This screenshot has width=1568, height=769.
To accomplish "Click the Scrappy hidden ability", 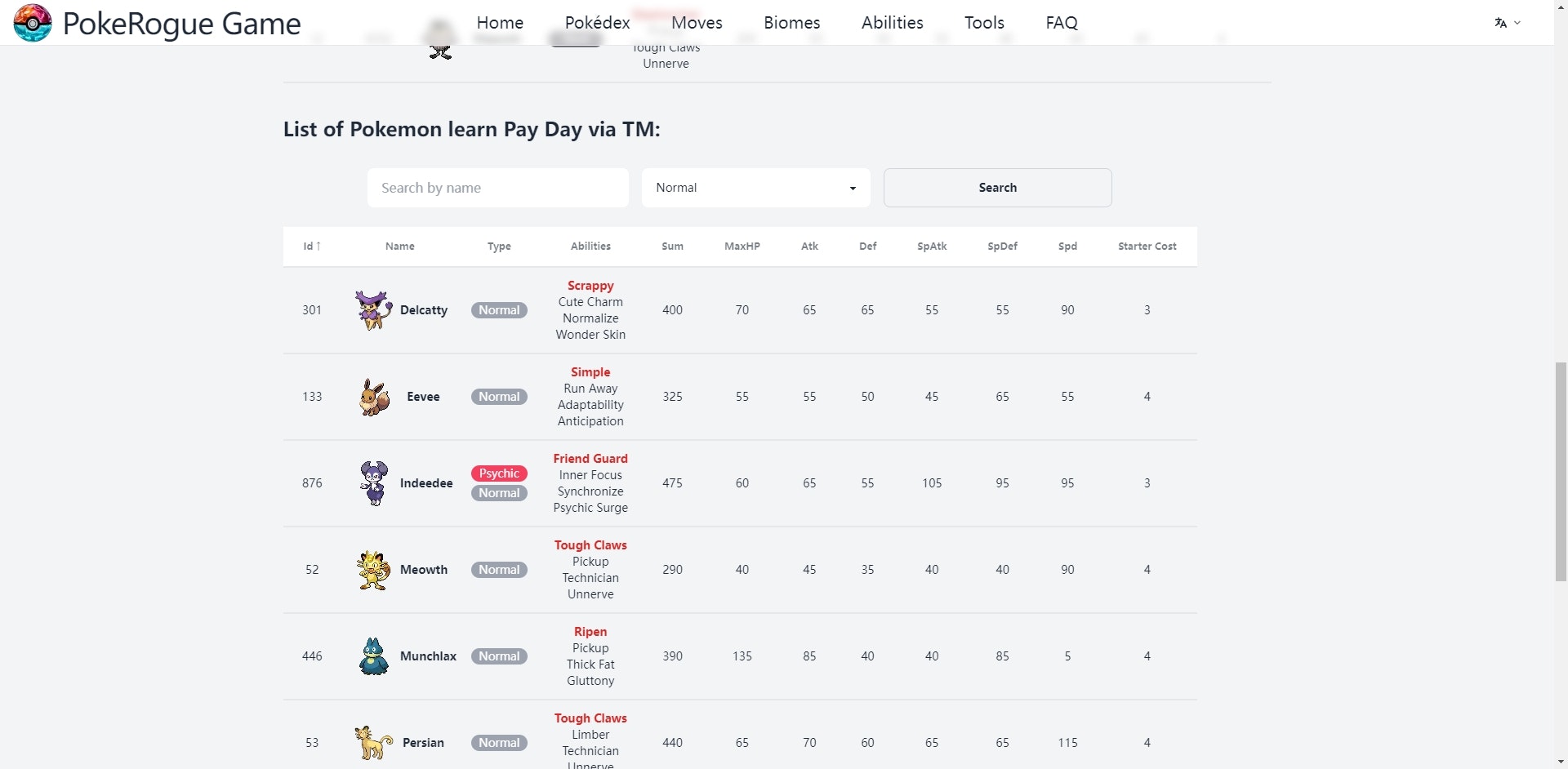I will point(590,286).
